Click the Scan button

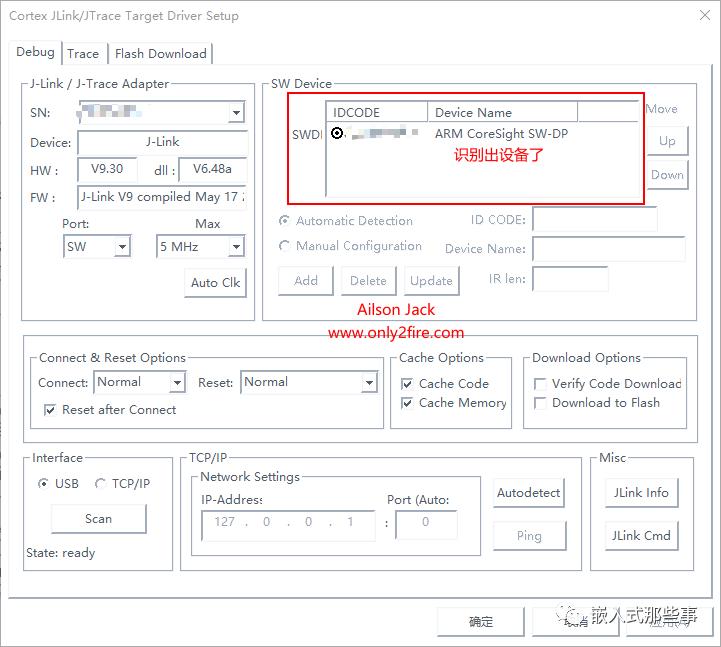tap(98, 519)
